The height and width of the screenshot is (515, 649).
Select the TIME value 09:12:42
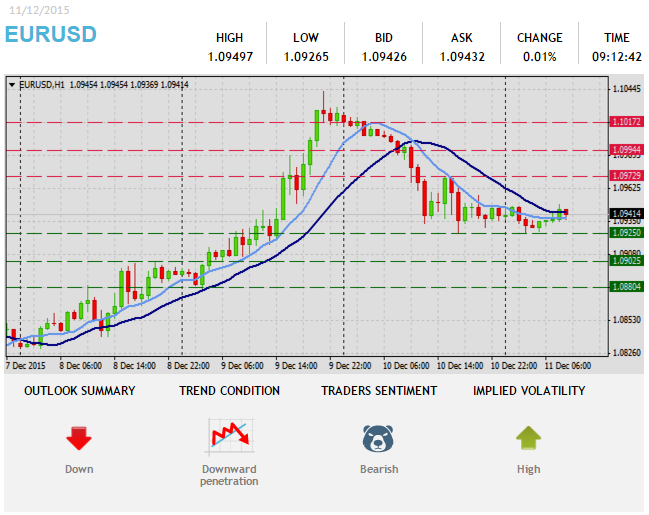point(617,56)
